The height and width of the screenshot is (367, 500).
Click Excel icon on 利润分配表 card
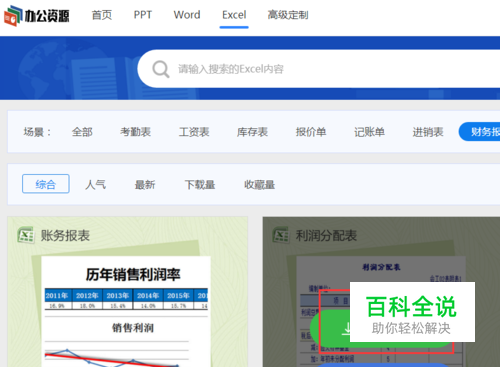coord(281,235)
